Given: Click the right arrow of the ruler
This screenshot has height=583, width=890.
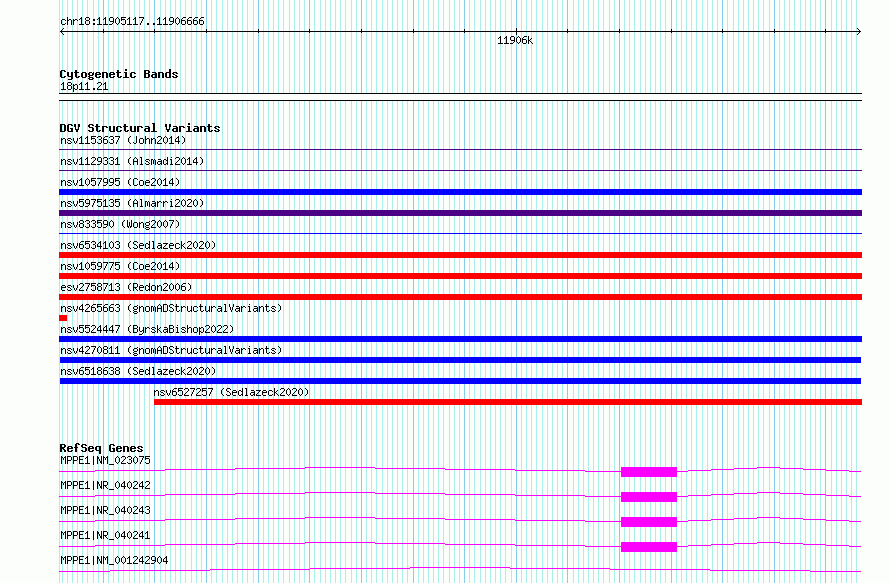Looking at the screenshot, I should click(859, 32).
